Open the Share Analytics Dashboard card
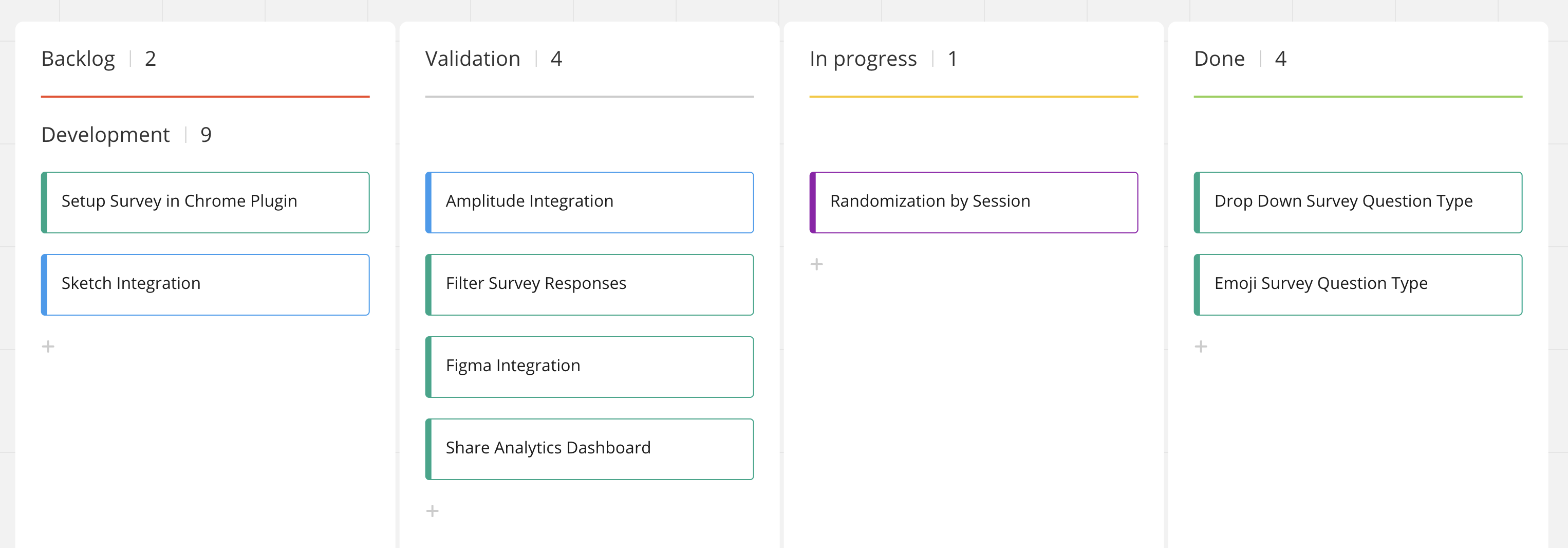The width and height of the screenshot is (1568, 548). 590,449
